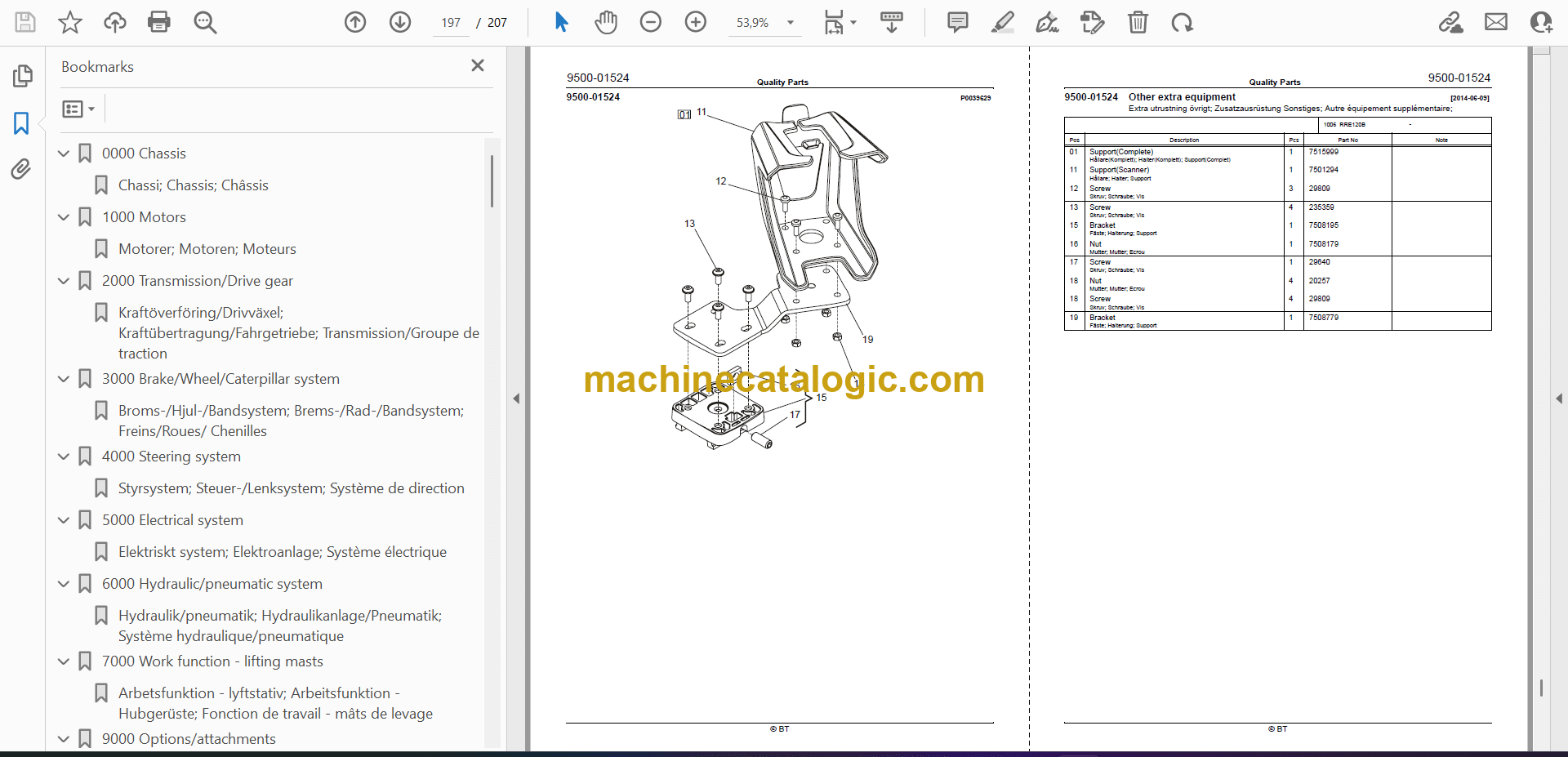Collapse the 1000 Motors bookmark

[x=64, y=217]
